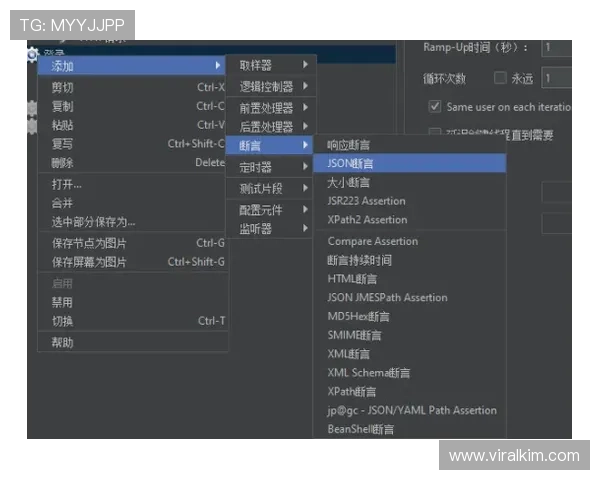Click the 循环次数 input field
600x480 pixels.
pos(557,78)
